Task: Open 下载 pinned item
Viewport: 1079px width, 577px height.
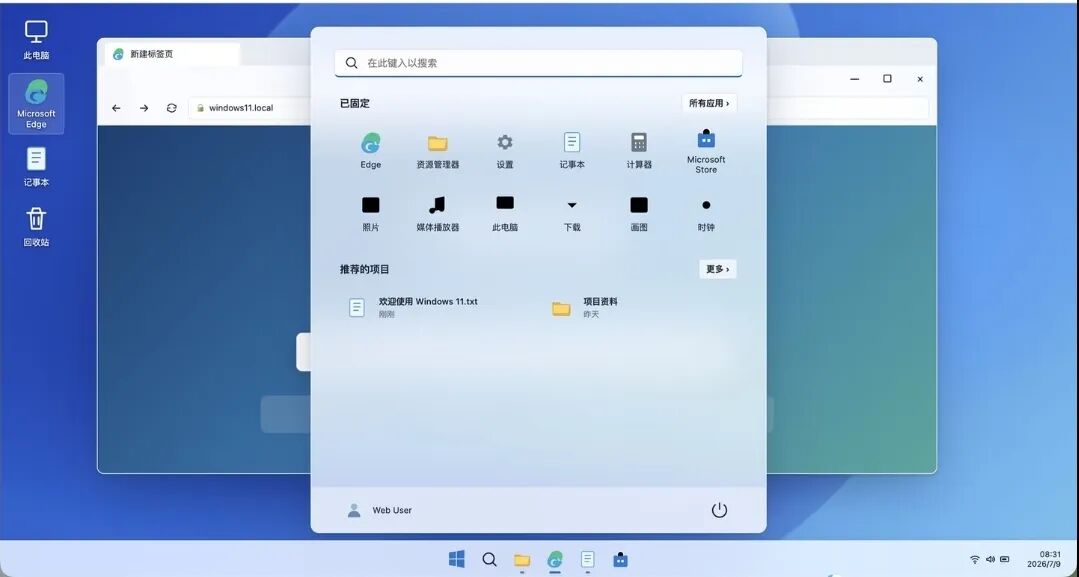Action: tap(572, 213)
